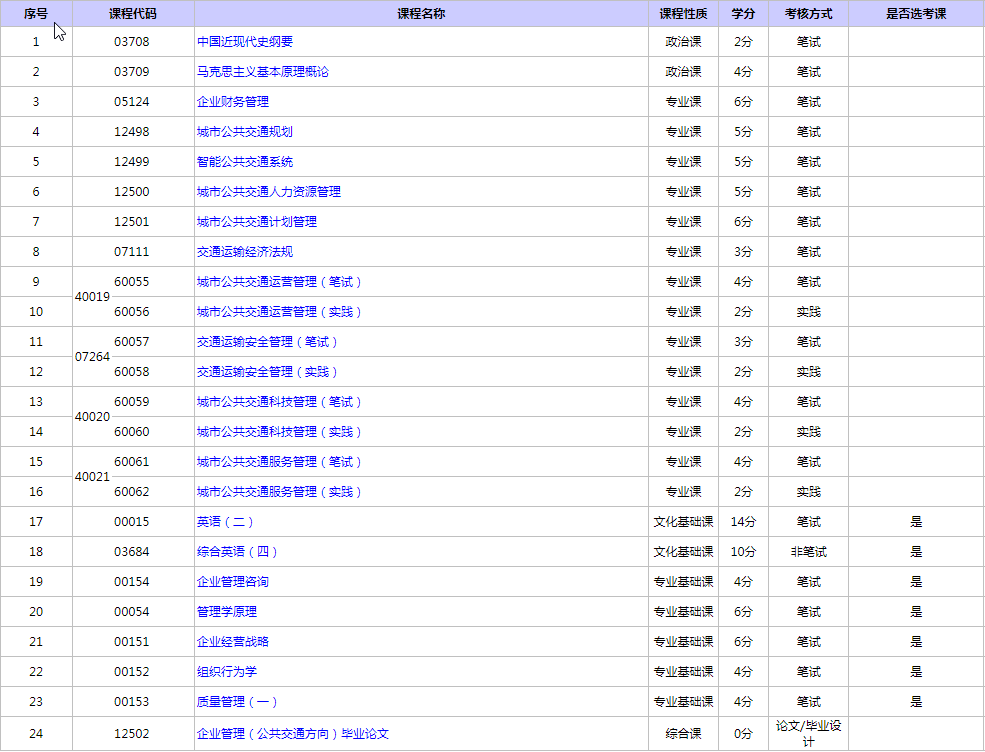Click 交通运输安全管理（笔试）link
Screen dimensions: 985x752
(268, 342)
